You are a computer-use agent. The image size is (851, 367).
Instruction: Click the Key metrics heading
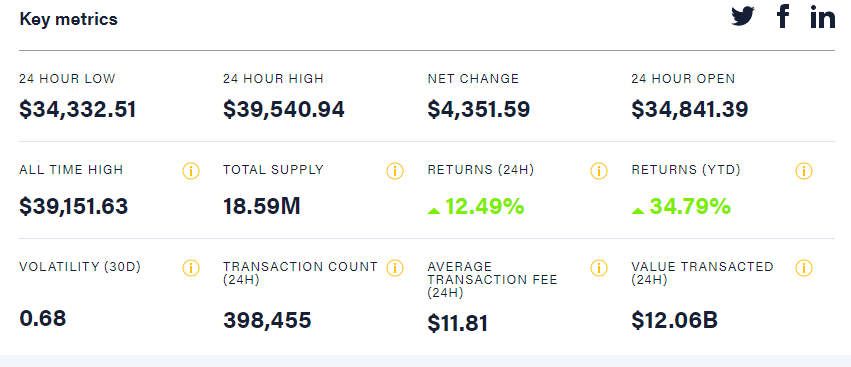pyautogui.click(x=68, y=19)
